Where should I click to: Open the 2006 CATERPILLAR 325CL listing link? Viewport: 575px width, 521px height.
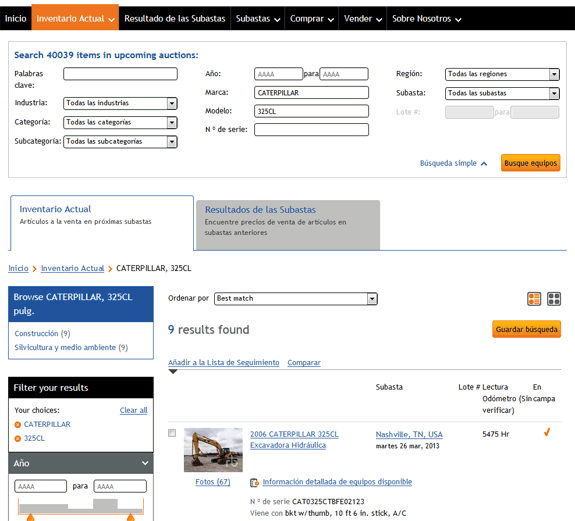(294, 434)
